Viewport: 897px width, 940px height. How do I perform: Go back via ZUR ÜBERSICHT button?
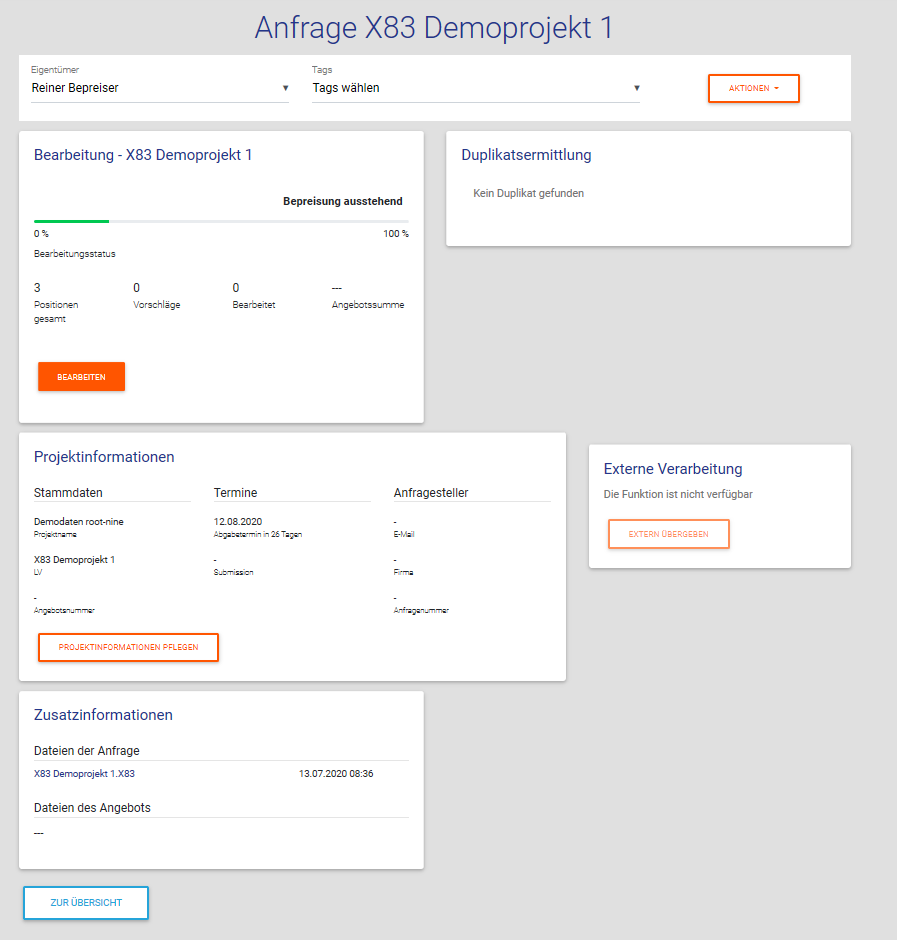[x=86, y=902]
